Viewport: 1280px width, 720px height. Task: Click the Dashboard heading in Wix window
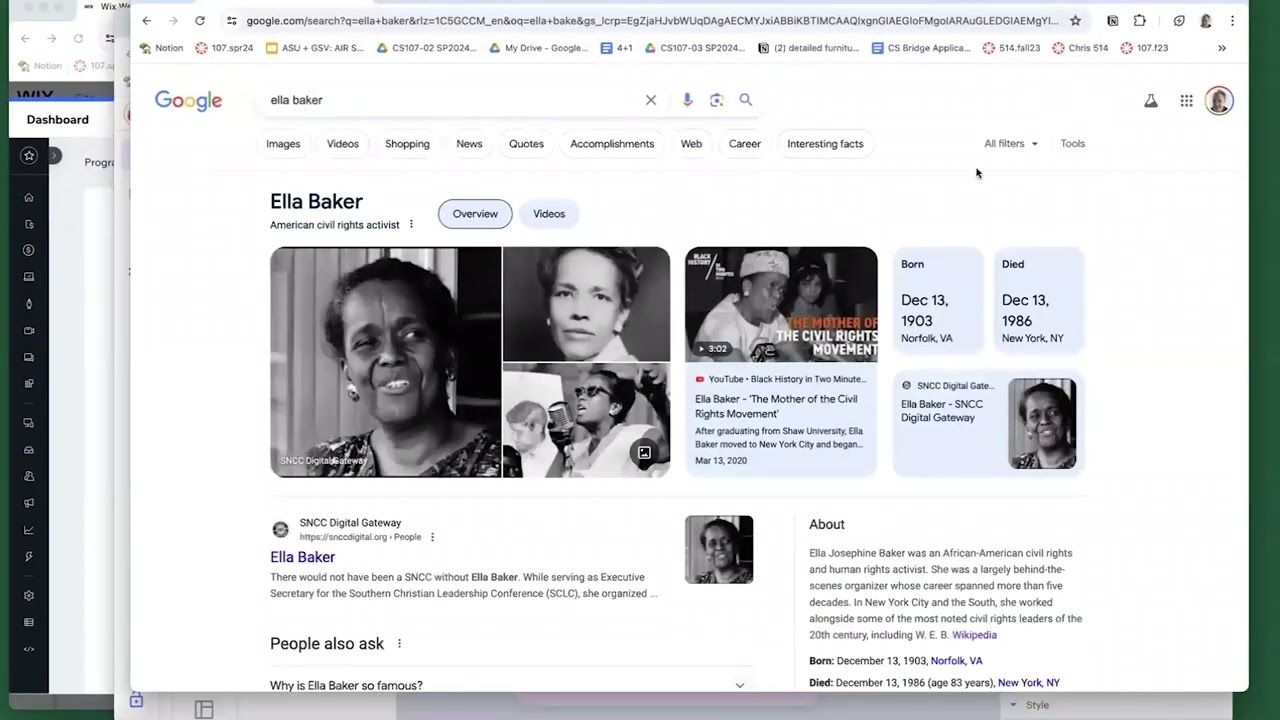point(58,120)
